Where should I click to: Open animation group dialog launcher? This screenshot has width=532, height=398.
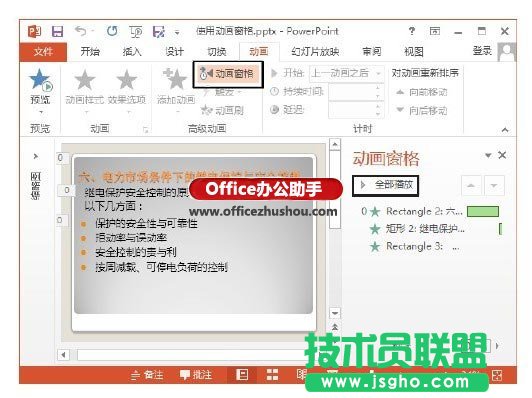coord(146,130)
